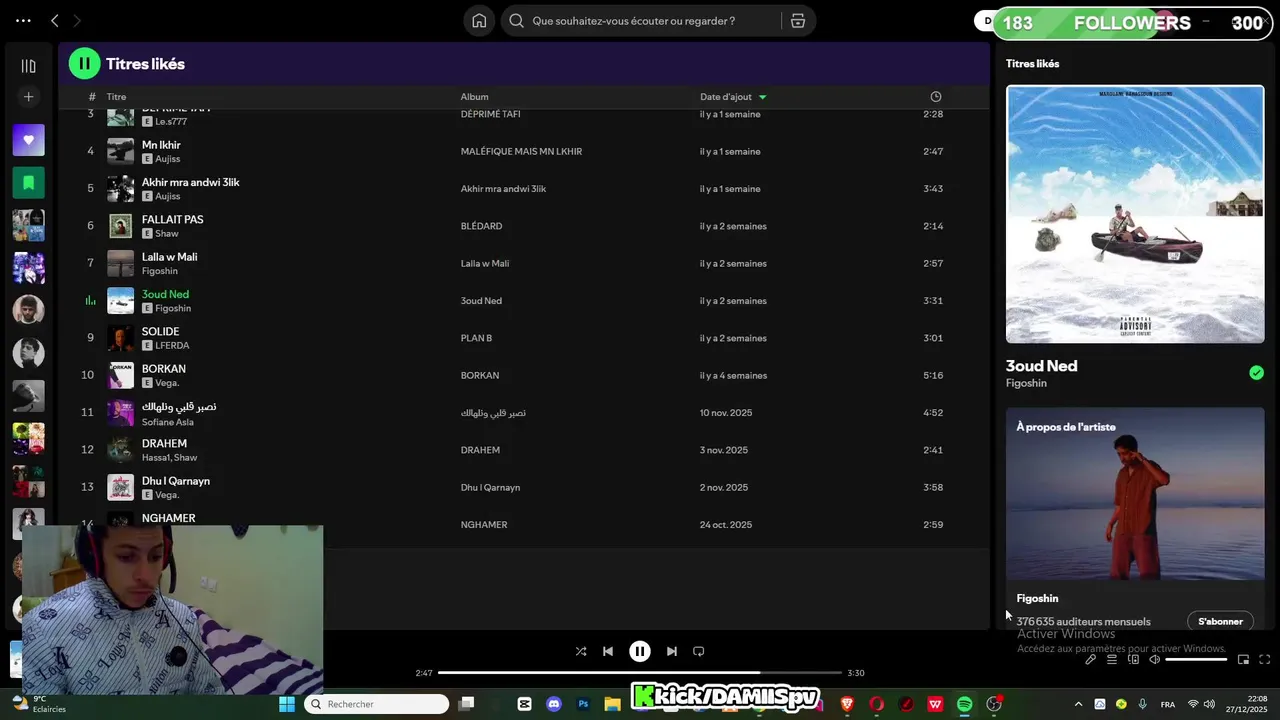Select the Lalla w Mali track

[169, 257]
